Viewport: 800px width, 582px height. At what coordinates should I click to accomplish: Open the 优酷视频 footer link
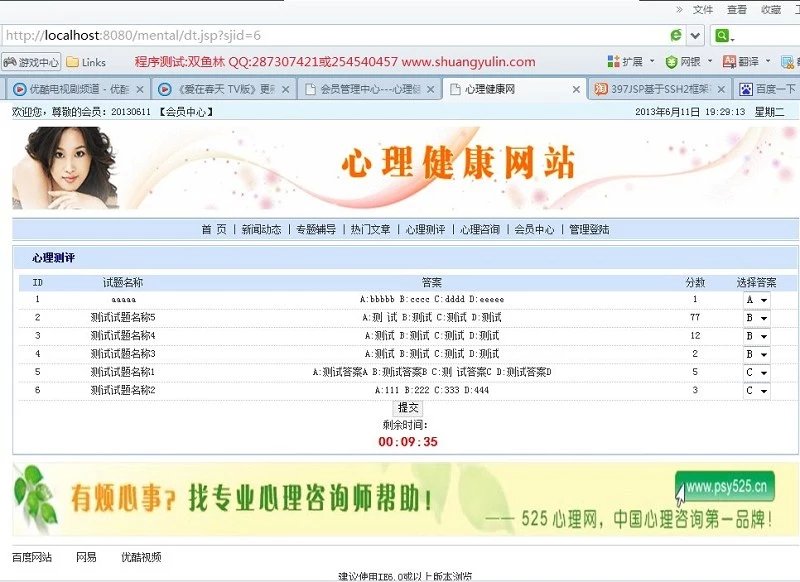tap(141, 557)
